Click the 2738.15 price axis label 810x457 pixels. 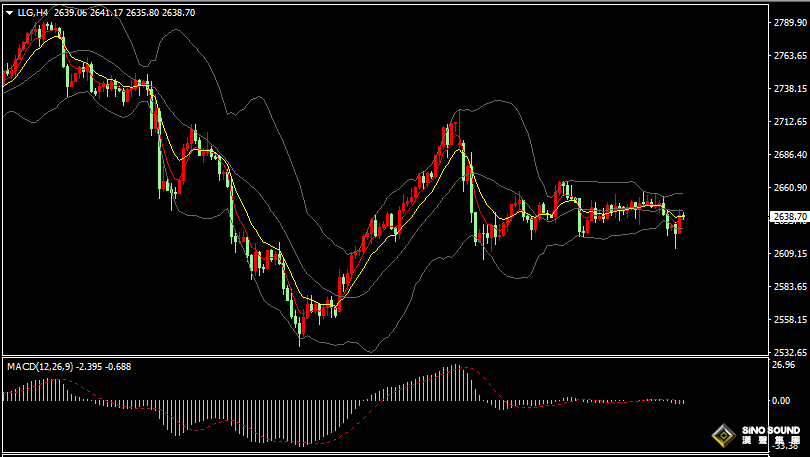pos(790,88)
